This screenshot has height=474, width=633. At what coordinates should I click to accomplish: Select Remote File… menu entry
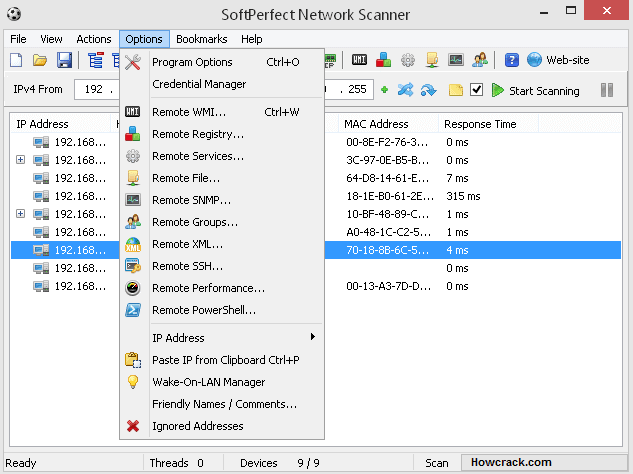[x=222, y=178]
